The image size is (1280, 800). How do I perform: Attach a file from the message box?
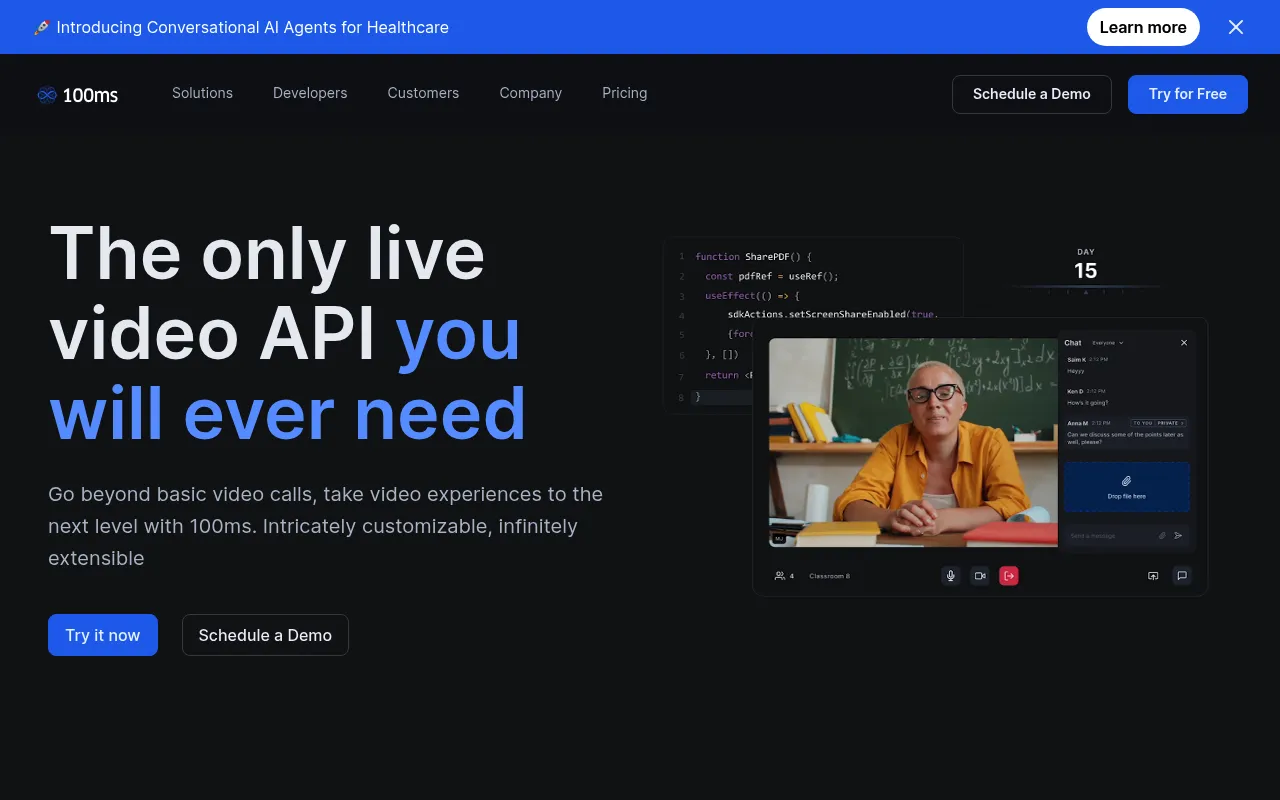(x=1162, y=536)
